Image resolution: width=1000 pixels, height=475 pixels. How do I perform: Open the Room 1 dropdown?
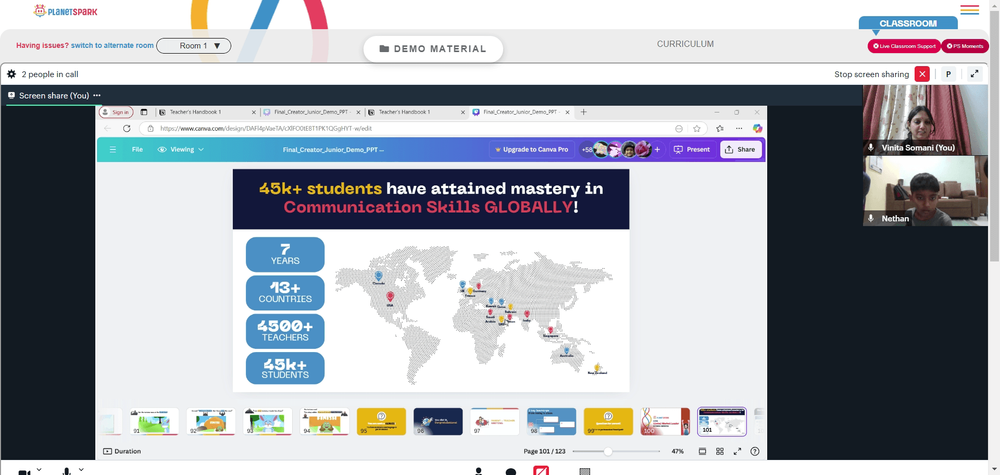193,46
